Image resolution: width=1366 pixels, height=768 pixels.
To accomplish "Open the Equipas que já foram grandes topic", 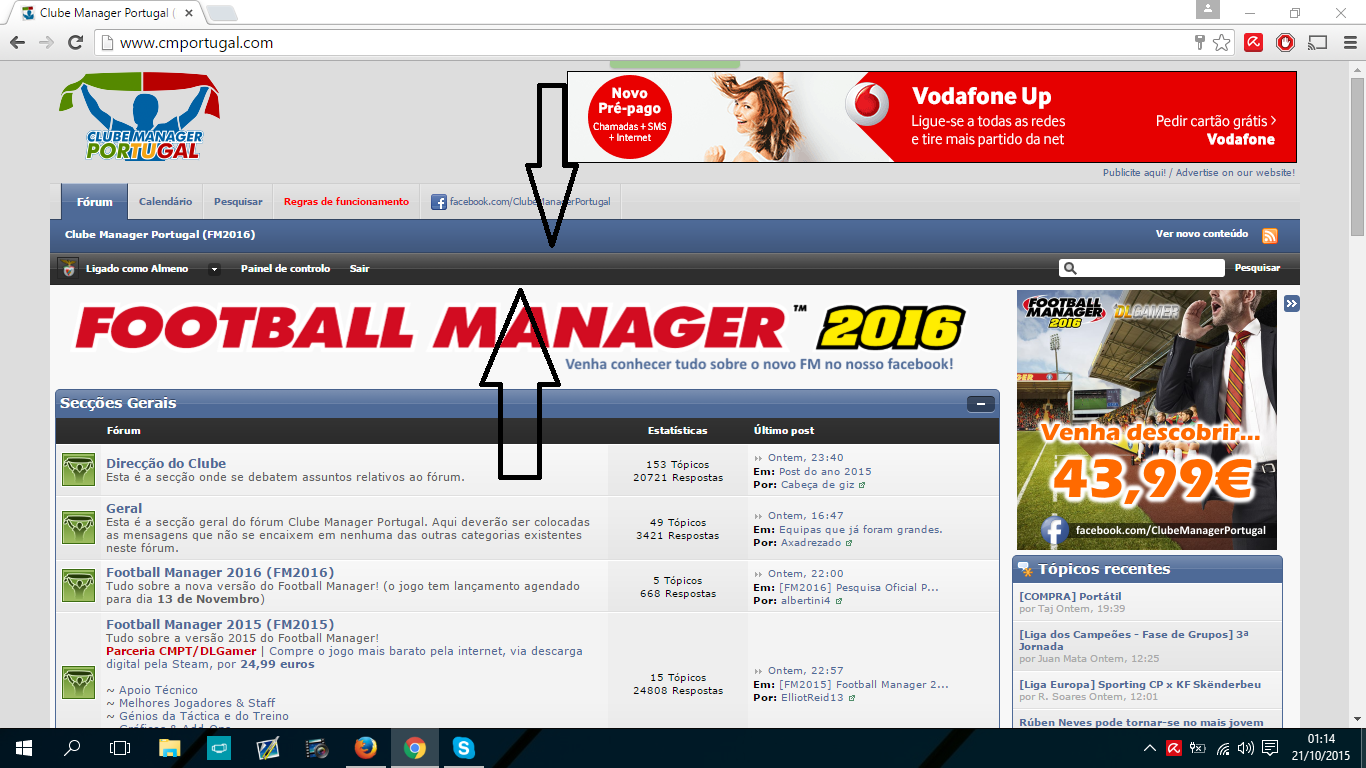I will tap(860, 529).
